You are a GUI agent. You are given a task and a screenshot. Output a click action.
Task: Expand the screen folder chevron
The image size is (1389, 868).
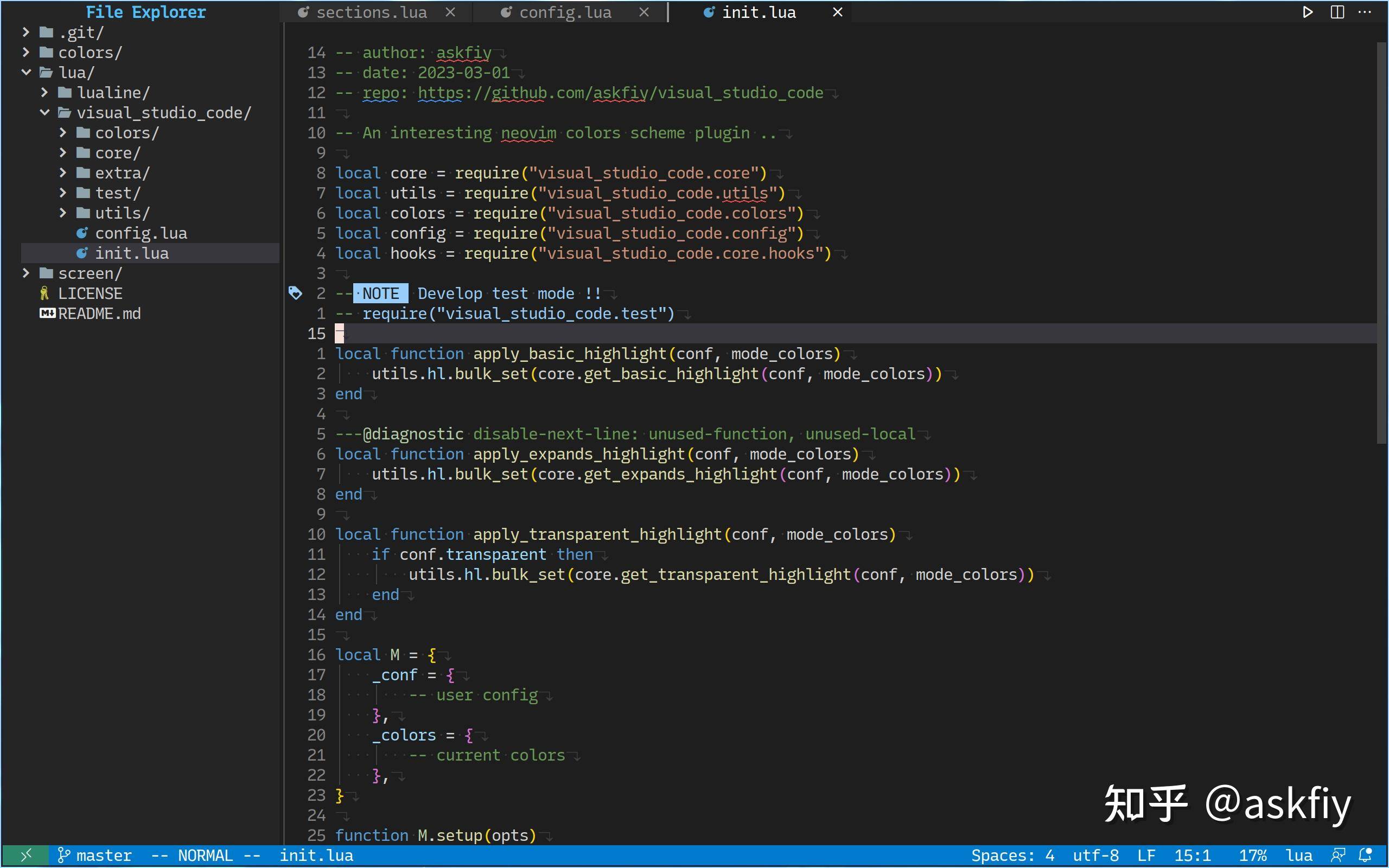click(26, 273)
